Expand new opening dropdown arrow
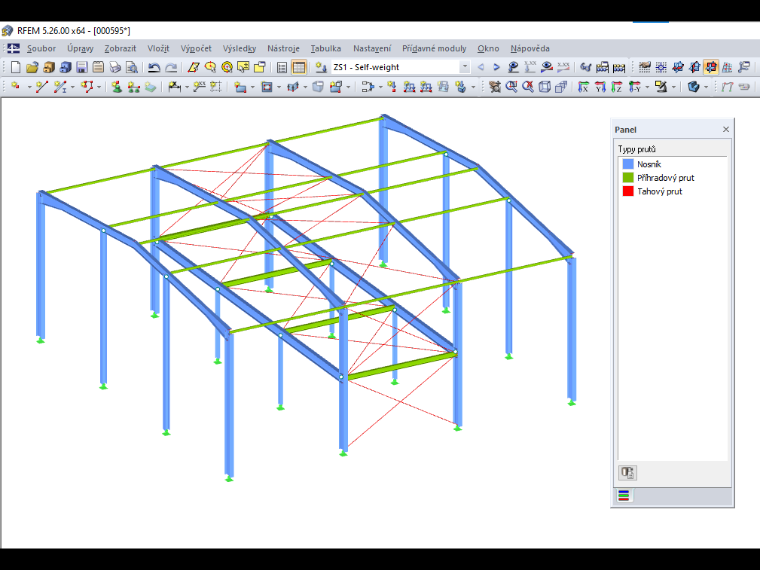Image resolution: width=760 pixels, height=570 pixels. [x=279, y=87]
